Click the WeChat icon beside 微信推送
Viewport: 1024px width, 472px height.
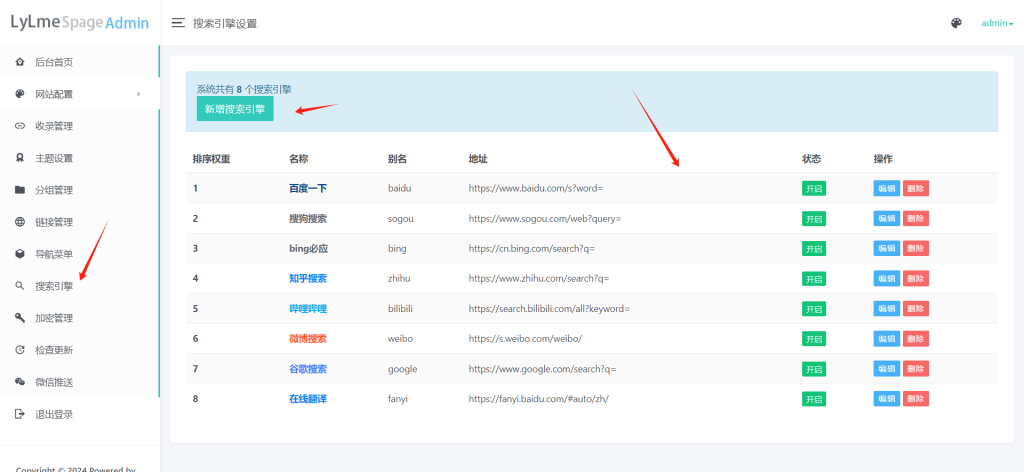[x=20, y=382]
